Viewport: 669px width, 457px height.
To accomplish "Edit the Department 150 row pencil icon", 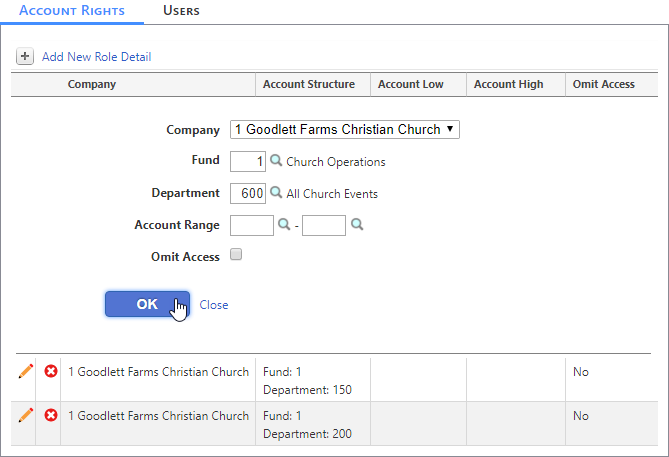I will [x=25, y=372].
